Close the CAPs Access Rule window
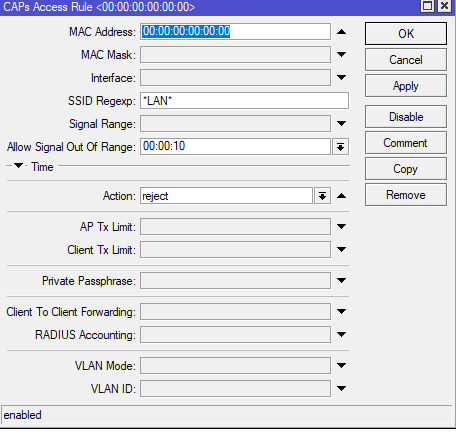Screen dimensions: 456x435 click(445, 6)
